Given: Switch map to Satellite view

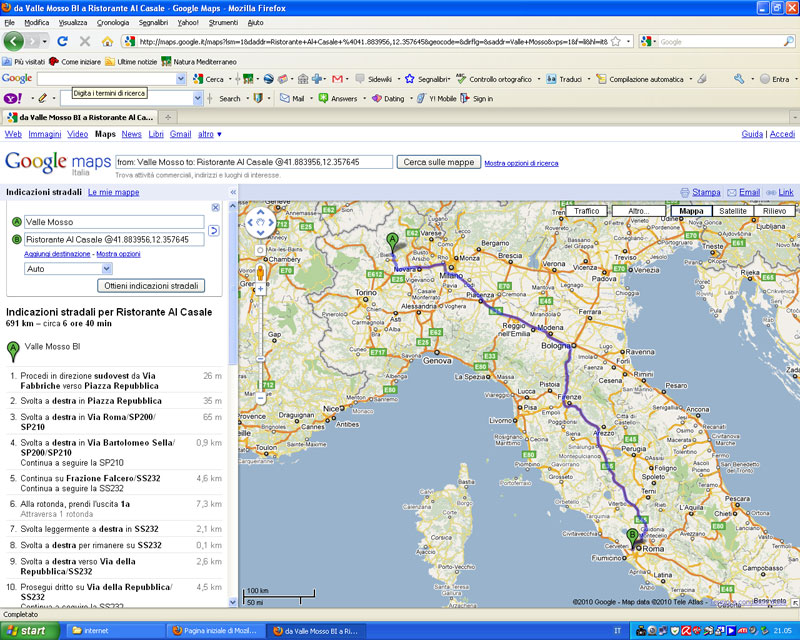Looking at the screenshot, I should pyautogui.click(x=733, y=211).
